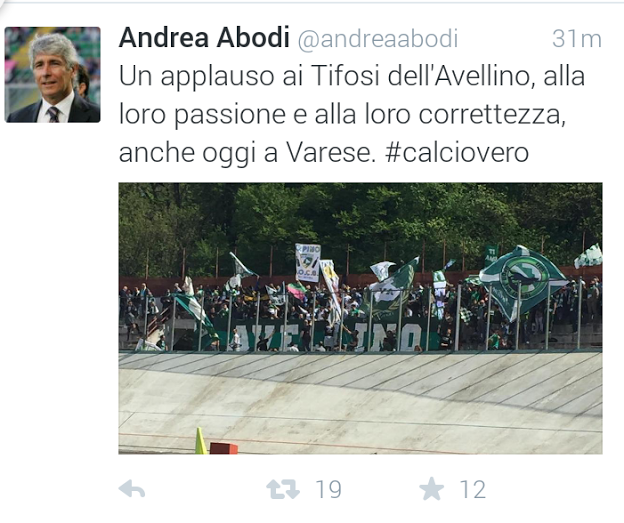Tap the tweet line 'loro passione e alla loro correttezza'

point(342,115)
